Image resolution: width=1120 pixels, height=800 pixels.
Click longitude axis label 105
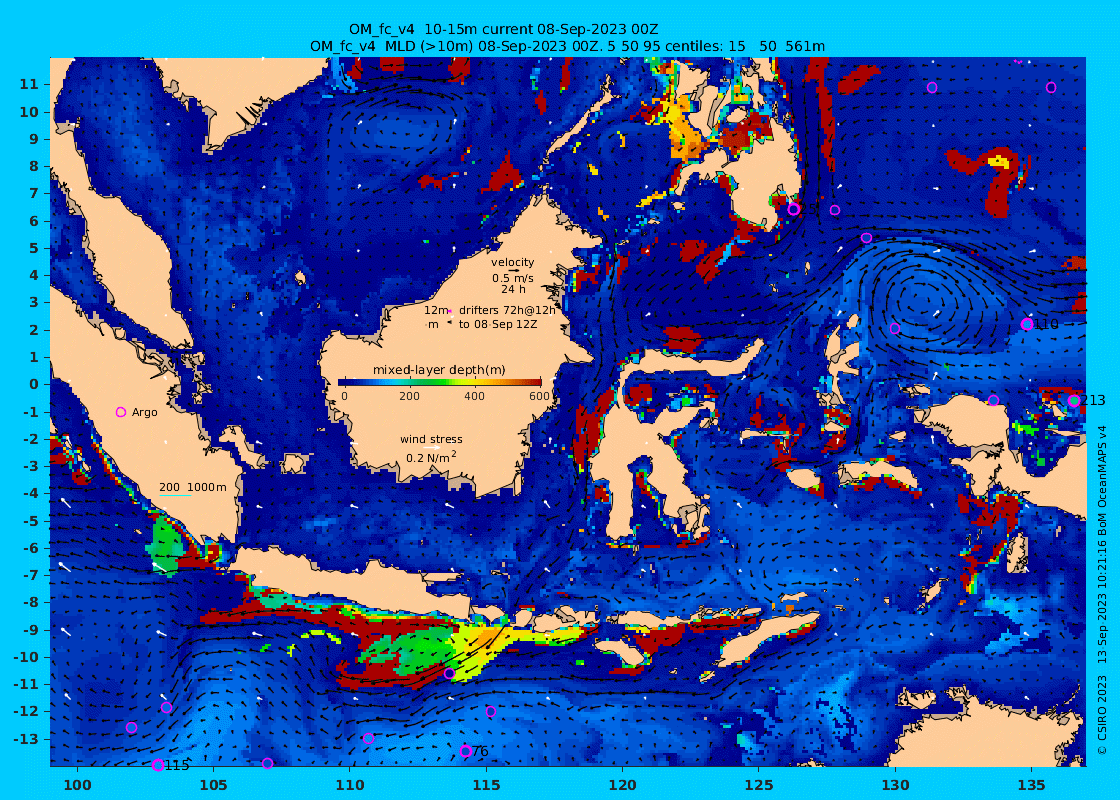coord(214,785)
